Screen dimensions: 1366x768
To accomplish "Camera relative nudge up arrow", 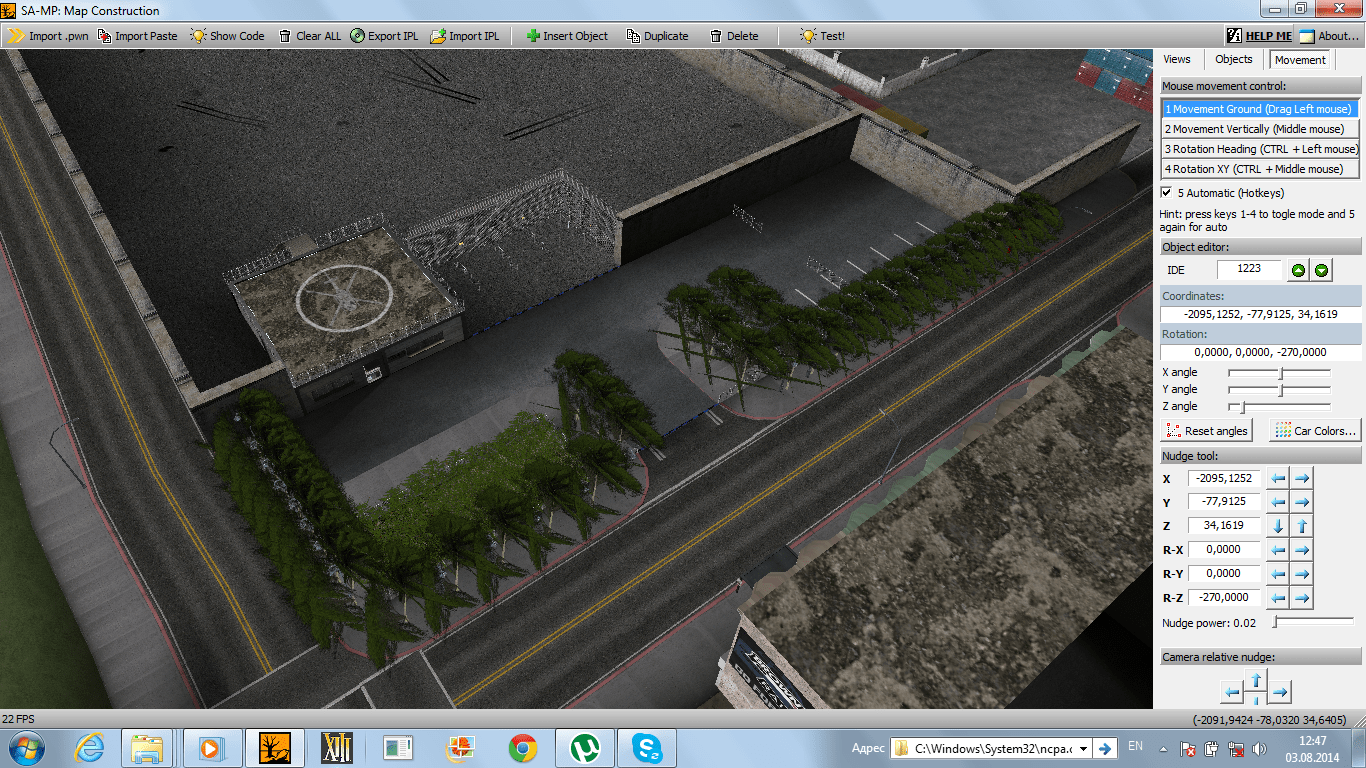I will click(1257, 680).
